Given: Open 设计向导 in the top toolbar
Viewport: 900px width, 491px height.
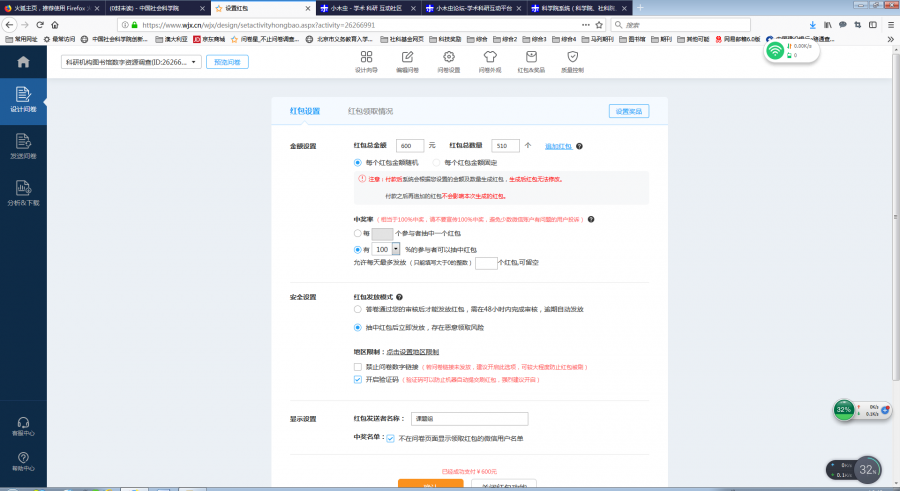Looking at the screenshot, I should (x=366, y=62).
